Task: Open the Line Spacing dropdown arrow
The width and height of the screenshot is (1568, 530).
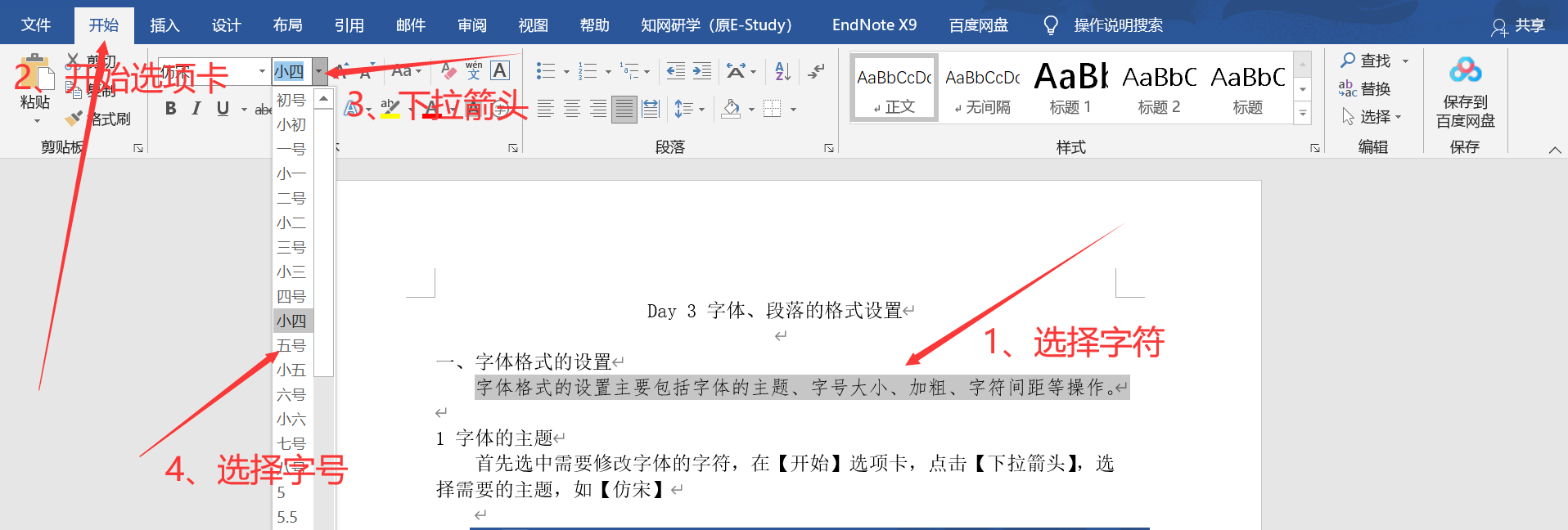Action: [702, 109]
